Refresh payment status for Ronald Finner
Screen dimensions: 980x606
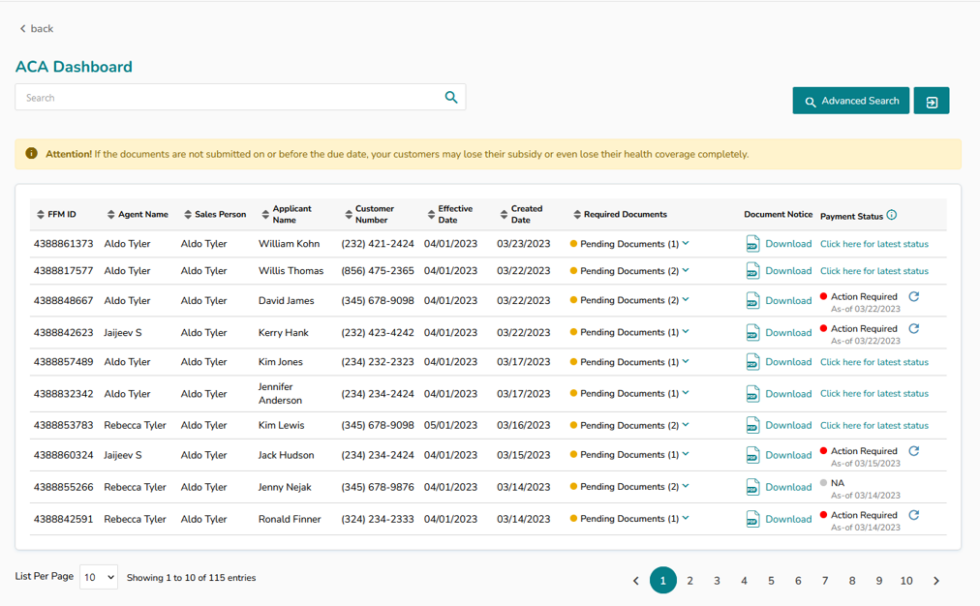(x=913, y=515)
